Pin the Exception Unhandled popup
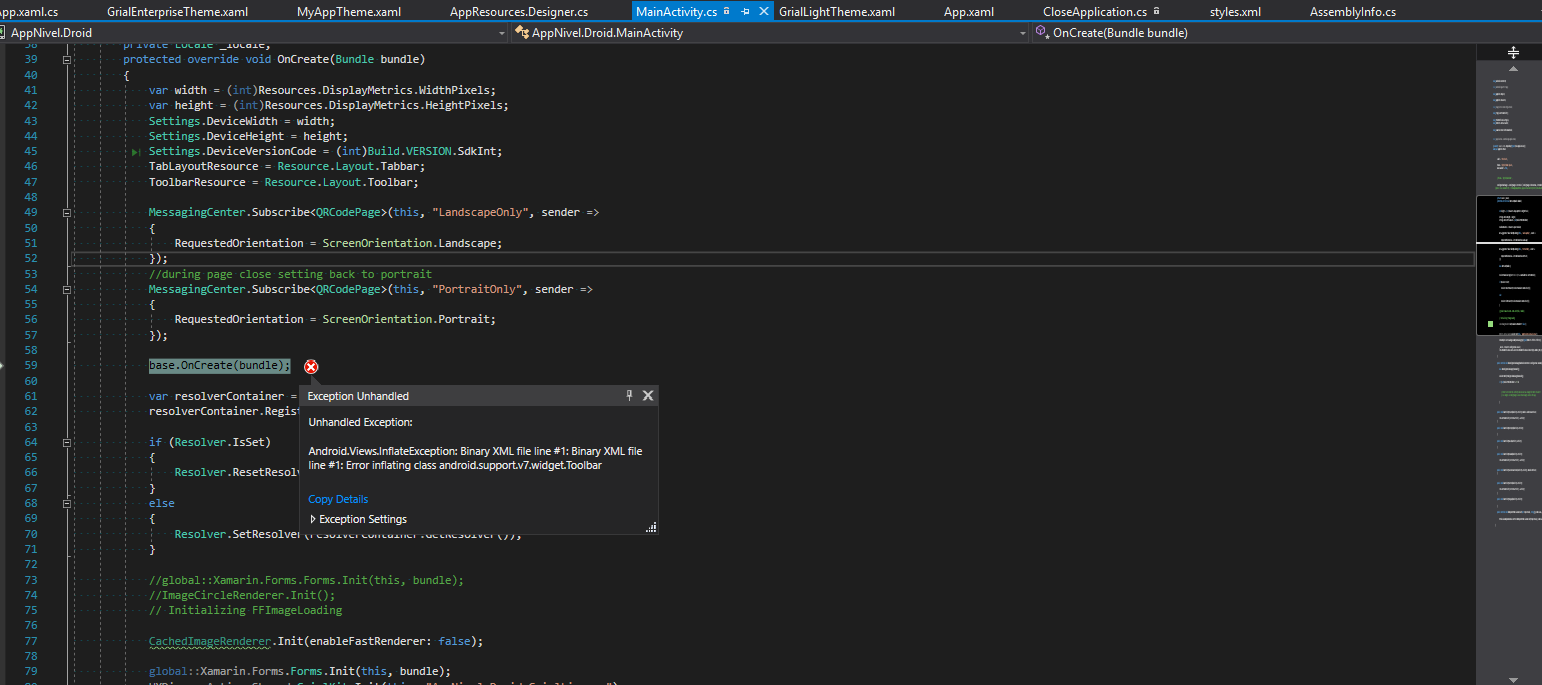The height and width of the screenshot is (685, 1542). tap(629, 395)
